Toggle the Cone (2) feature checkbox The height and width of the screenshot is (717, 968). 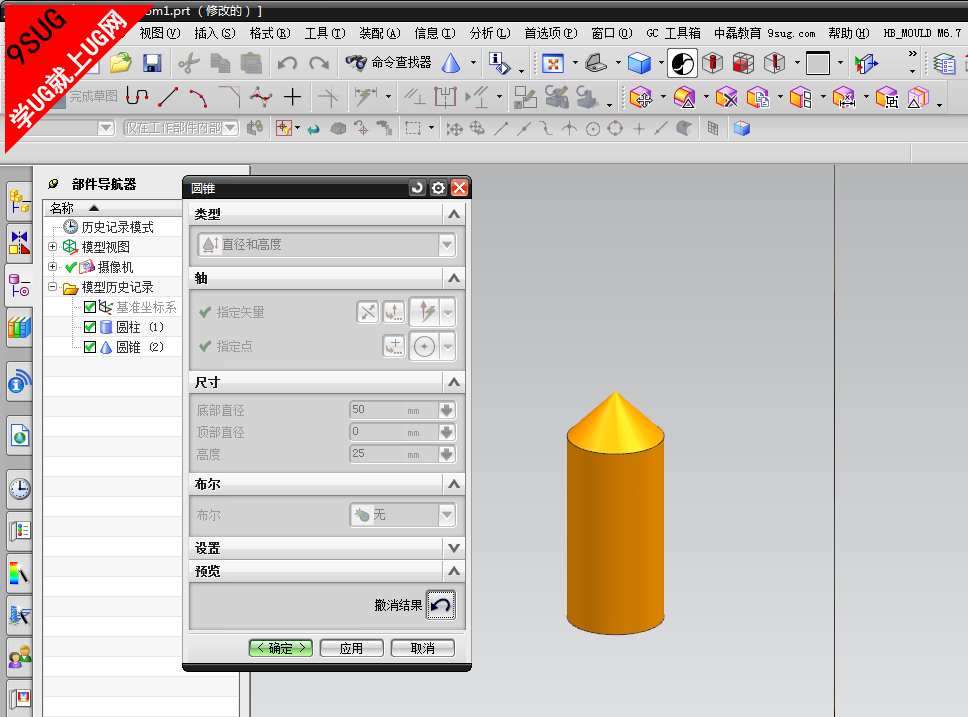(x=90, y=347)
